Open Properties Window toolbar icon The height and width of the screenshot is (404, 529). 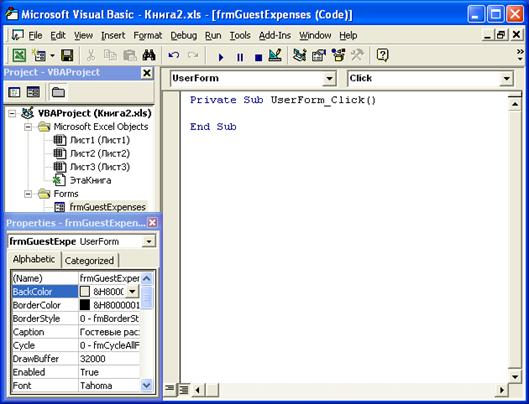tap(319, 55)
